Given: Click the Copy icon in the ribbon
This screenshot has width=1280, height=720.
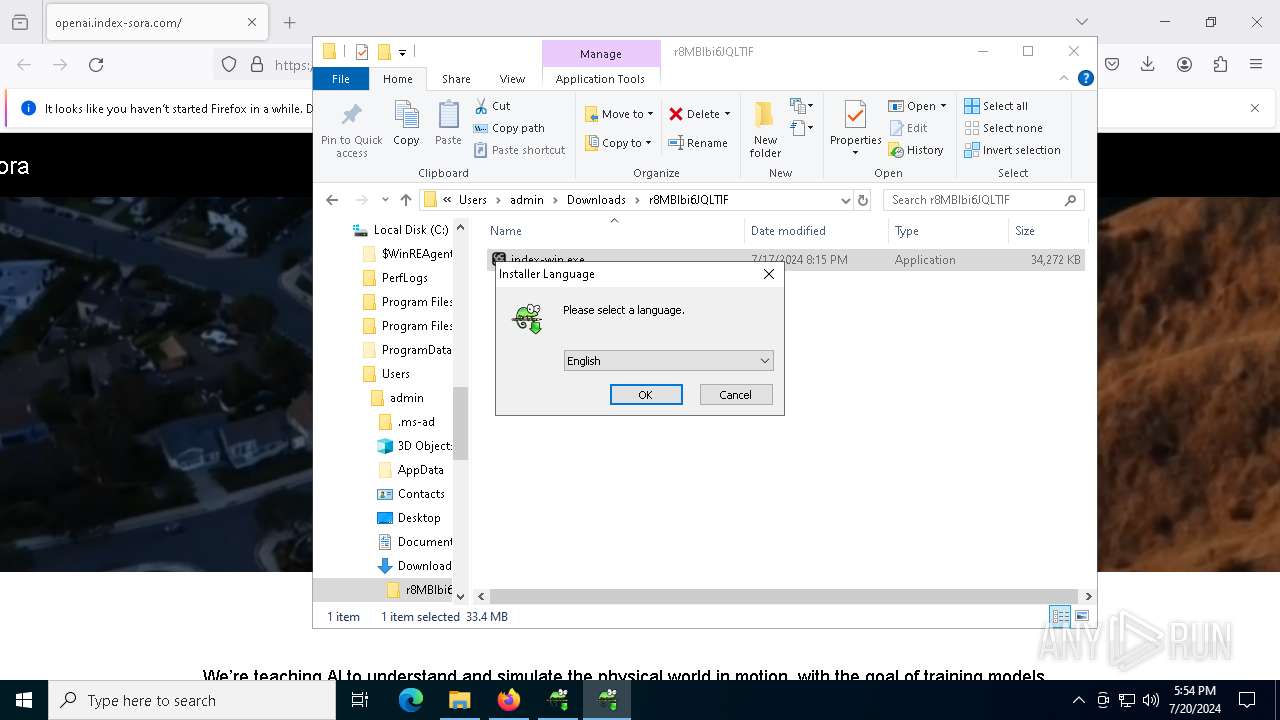Looking at the screenshot, I should 407,116.
